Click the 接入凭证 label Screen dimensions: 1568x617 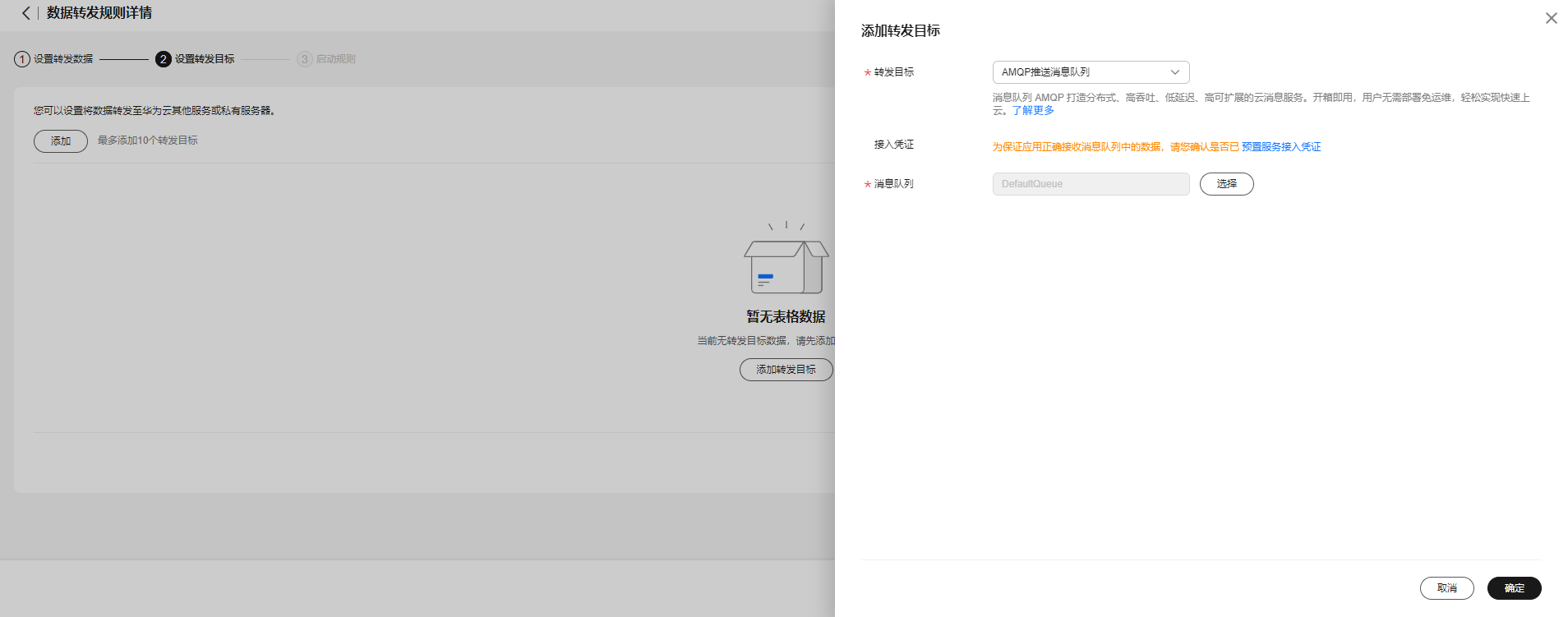(894, 145)
